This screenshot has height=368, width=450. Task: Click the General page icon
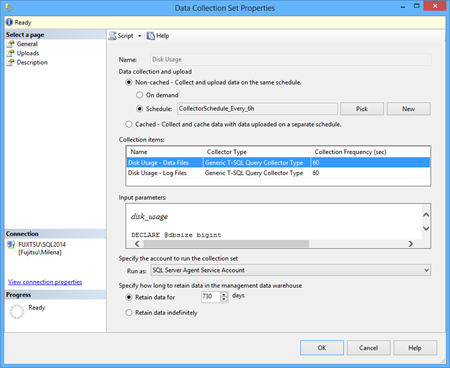11,44
